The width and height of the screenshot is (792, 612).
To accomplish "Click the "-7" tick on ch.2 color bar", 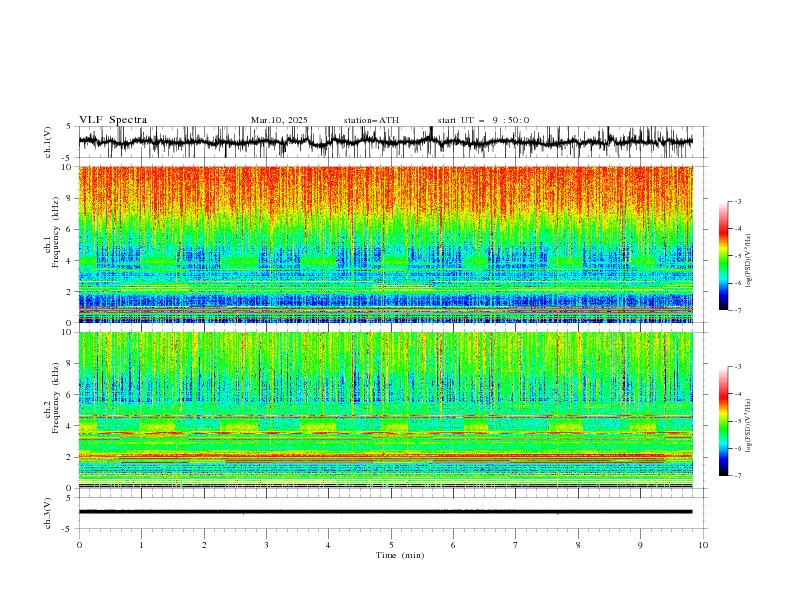I will 738,476.
